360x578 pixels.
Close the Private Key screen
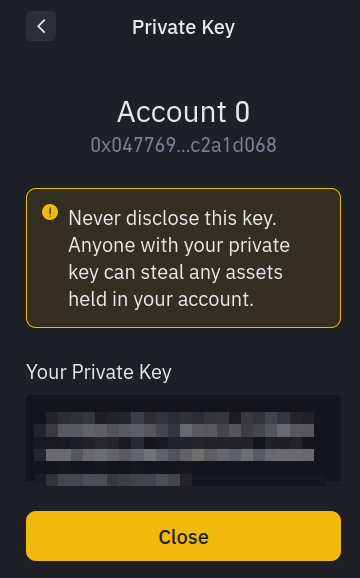pos(184,536)
